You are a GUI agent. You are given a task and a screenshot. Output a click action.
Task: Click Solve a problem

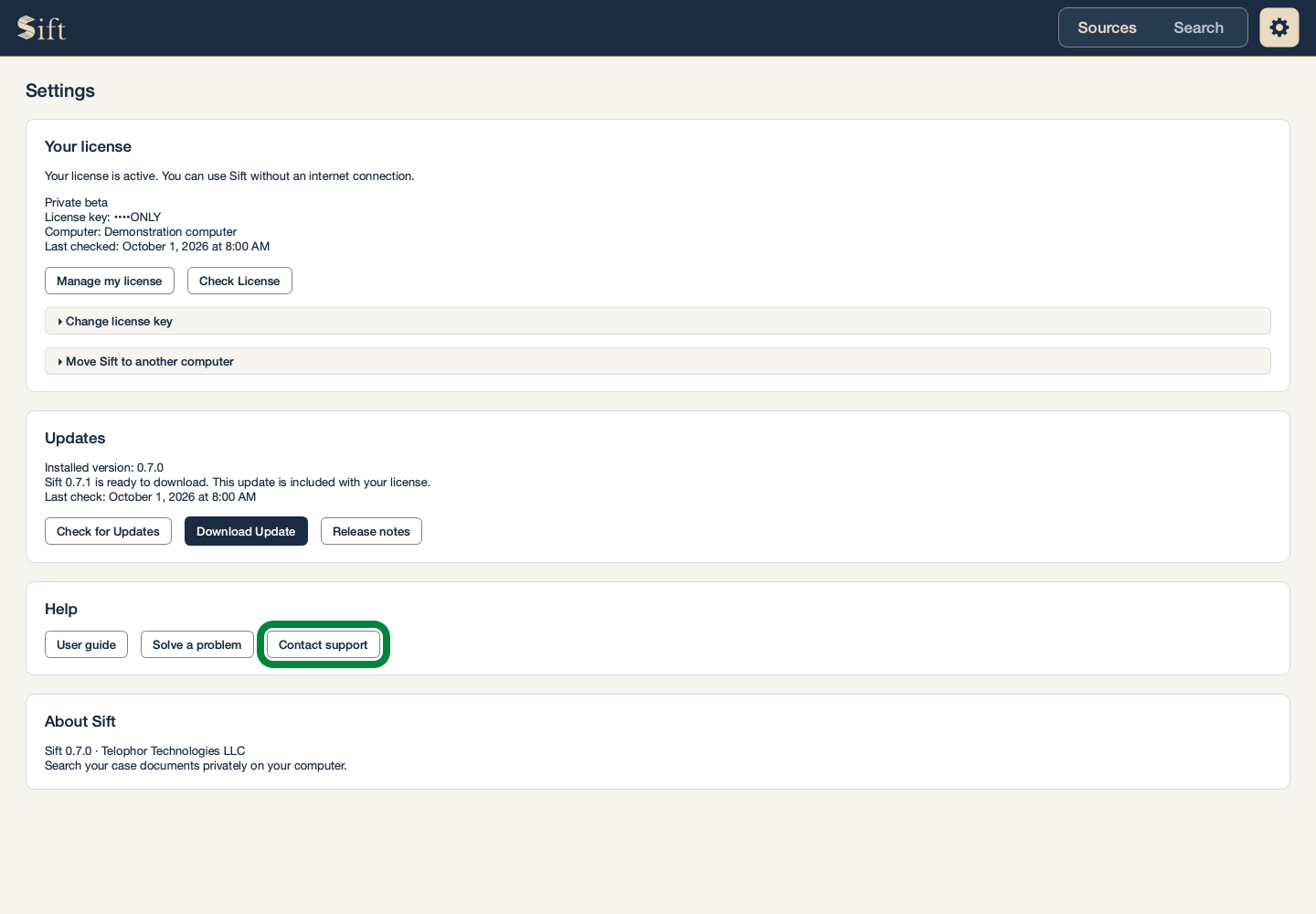coord(197,644)
